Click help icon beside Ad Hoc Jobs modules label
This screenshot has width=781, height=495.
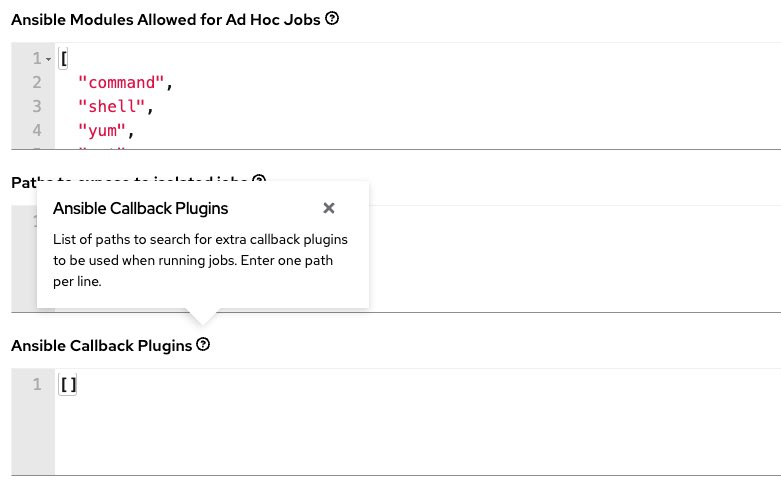[x=332, y=18]
